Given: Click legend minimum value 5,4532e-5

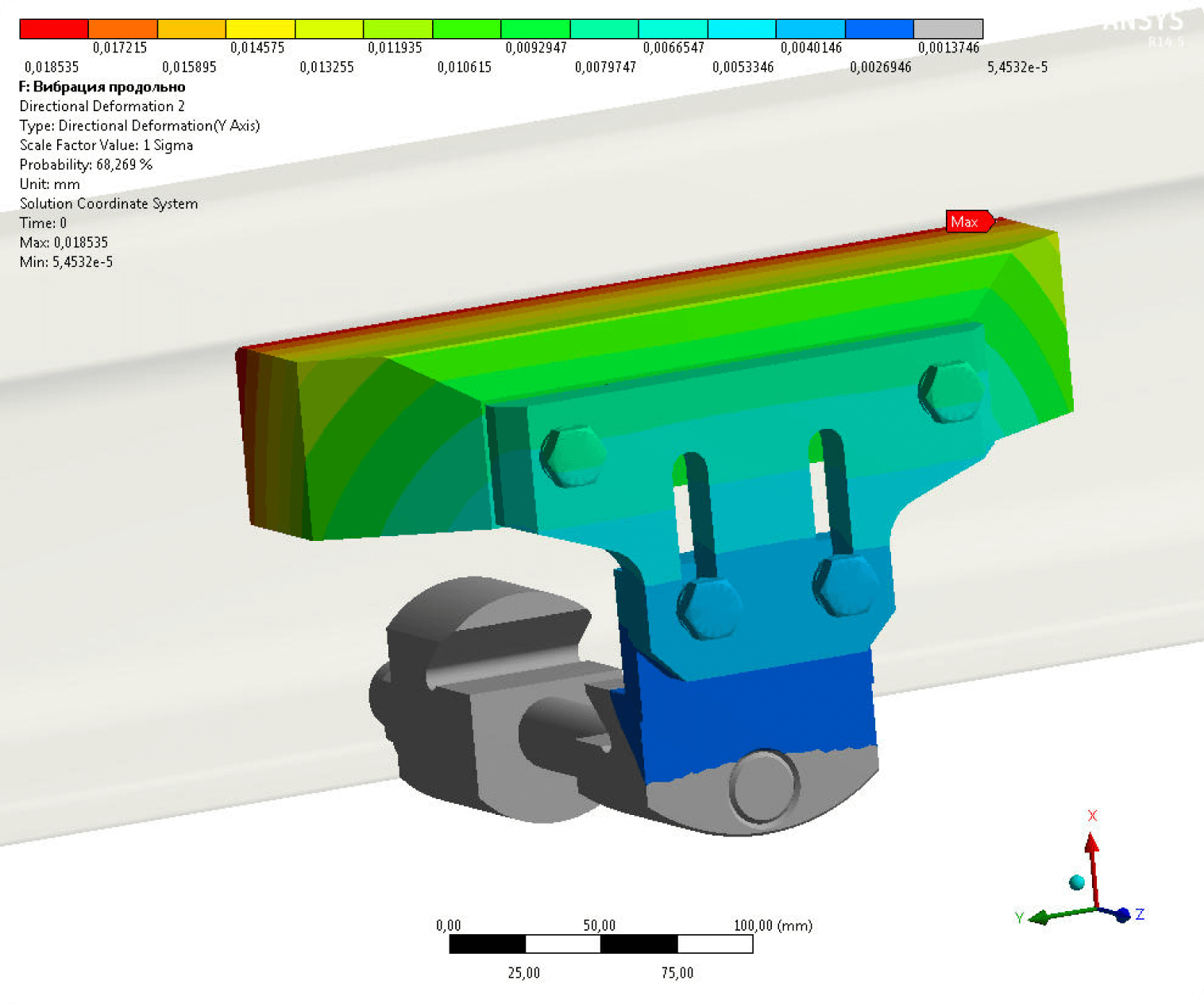Looking at the screenshot, I should pos(1017,68).
